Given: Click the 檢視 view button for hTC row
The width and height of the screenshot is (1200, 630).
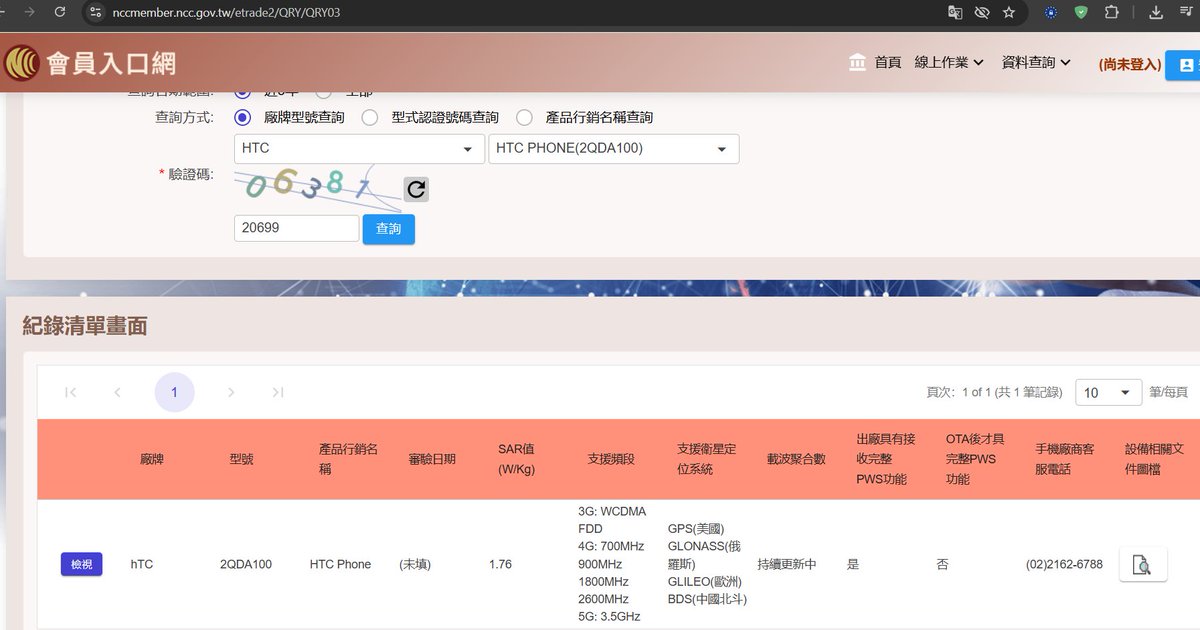Looking at the screenshot, I should tap(81, 564).
